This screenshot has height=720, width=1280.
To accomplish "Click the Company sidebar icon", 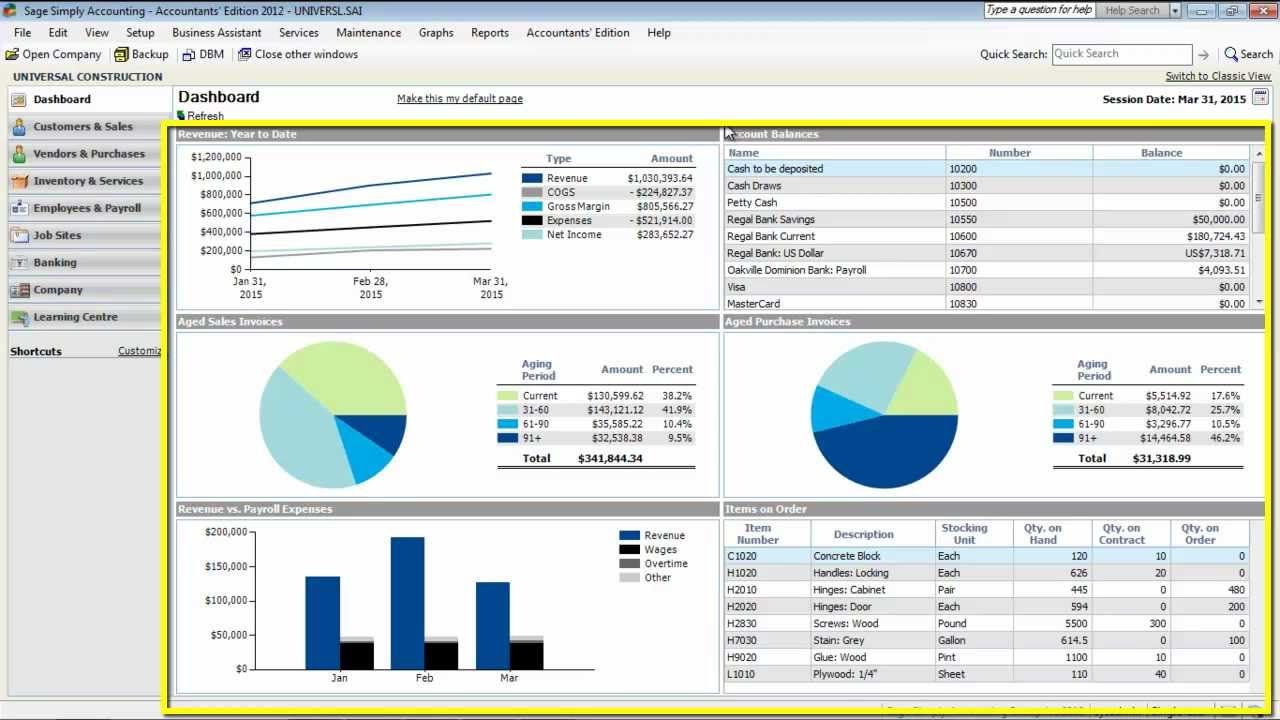I will (19, 289).
